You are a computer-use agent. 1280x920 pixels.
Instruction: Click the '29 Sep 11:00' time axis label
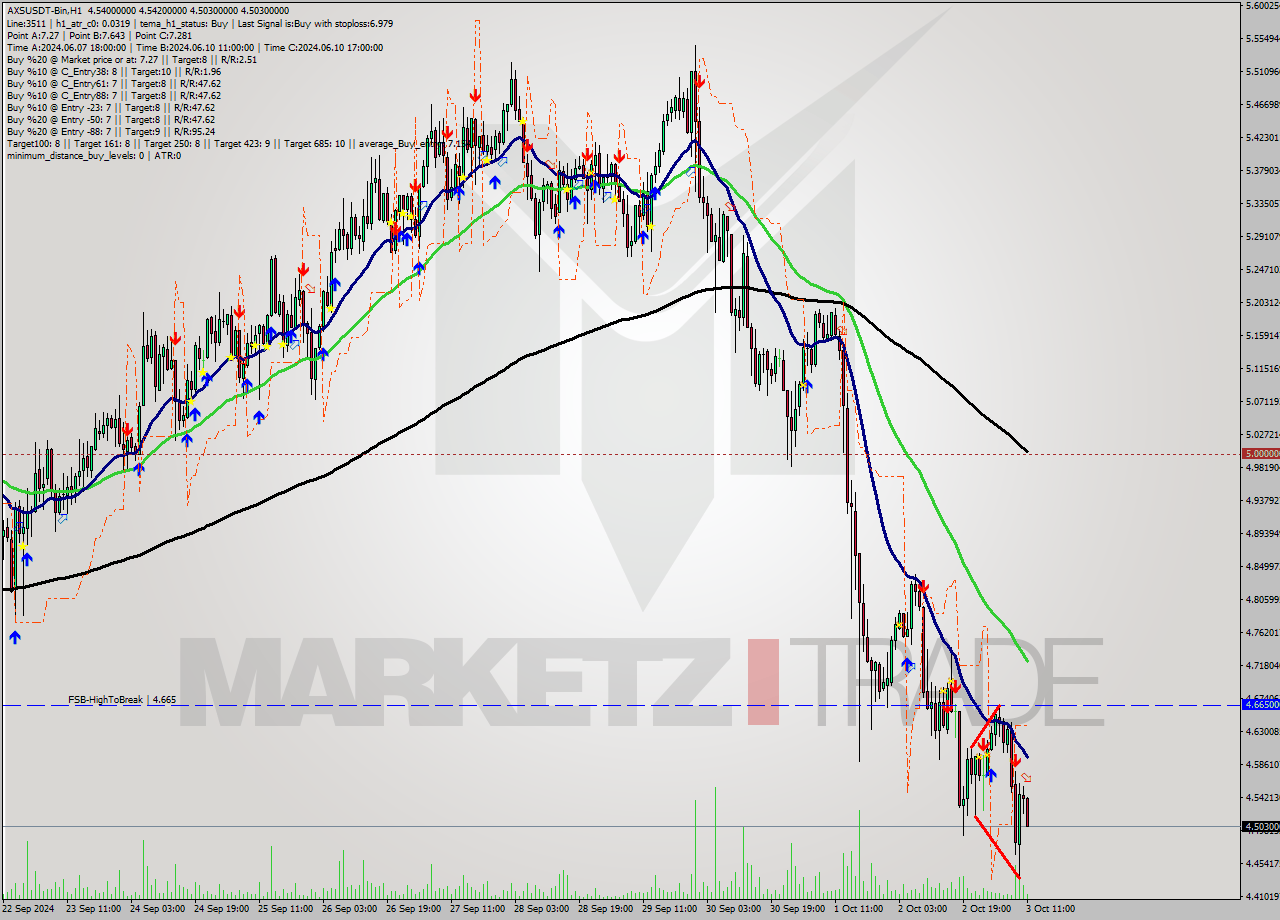(672, 909)
